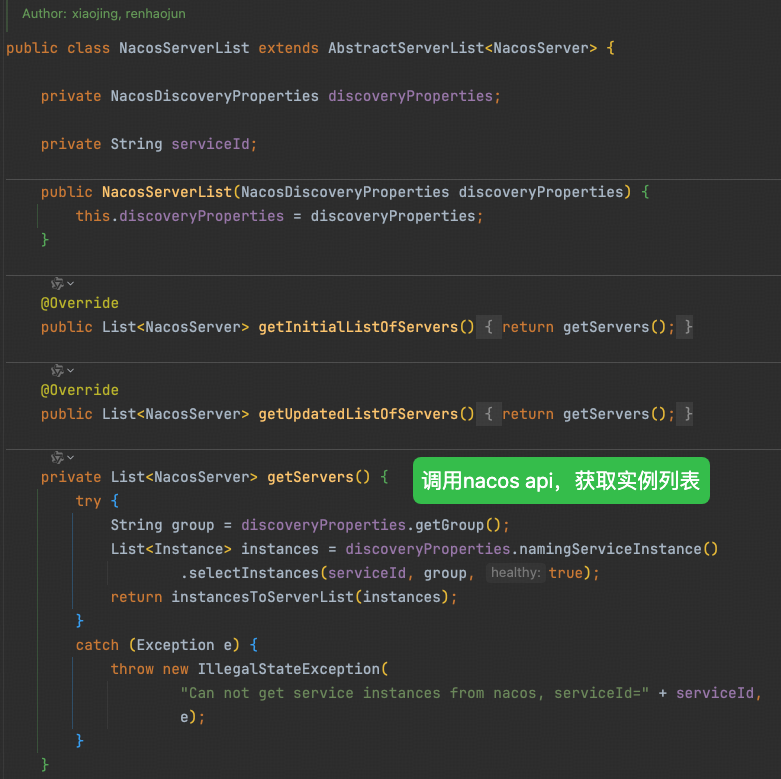Expand folded body of getInitialListOfServers
781x779 pixels.
(x=488, y=327)
